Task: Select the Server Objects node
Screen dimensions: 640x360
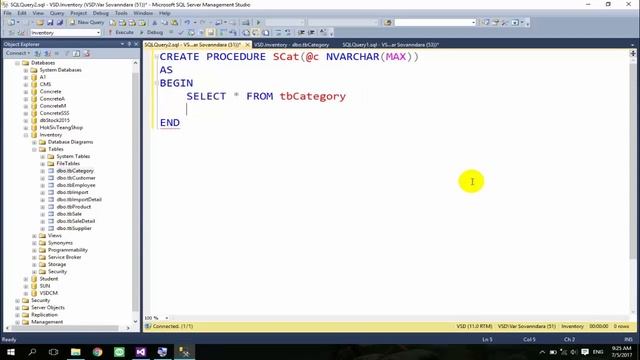Action: pyautogui.click(x=48, y=308)
